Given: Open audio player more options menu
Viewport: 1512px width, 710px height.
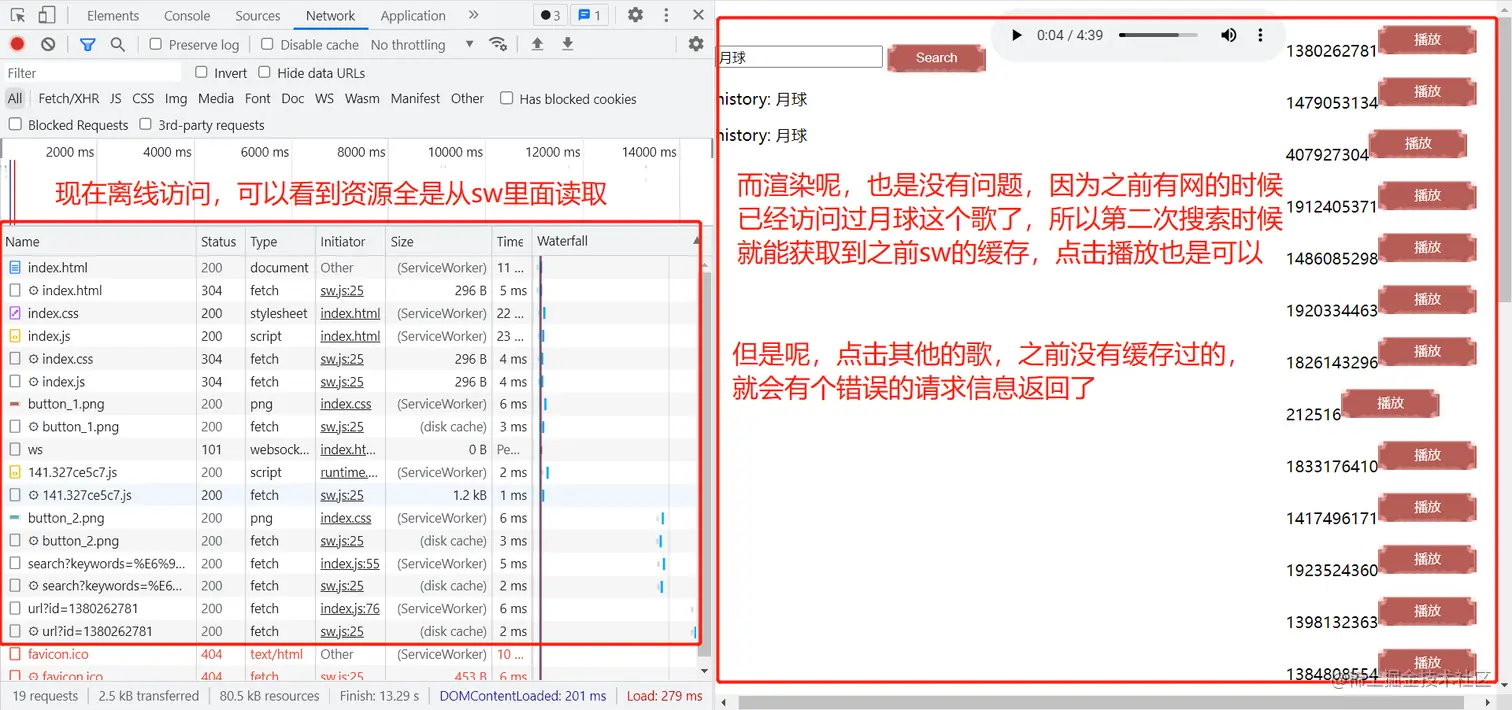Looking at the screenshot, I should [x=1260, y=35].
